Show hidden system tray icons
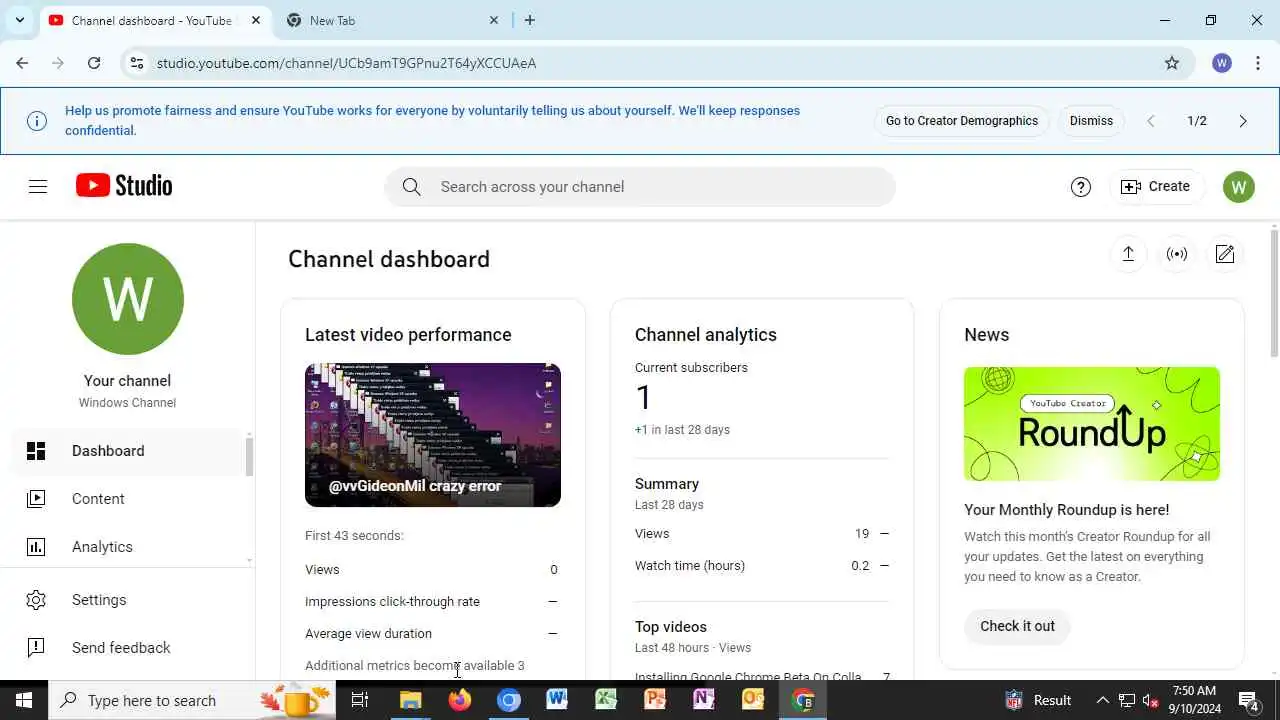This screenshot has height=720, width=1280. coord(1102,700)
